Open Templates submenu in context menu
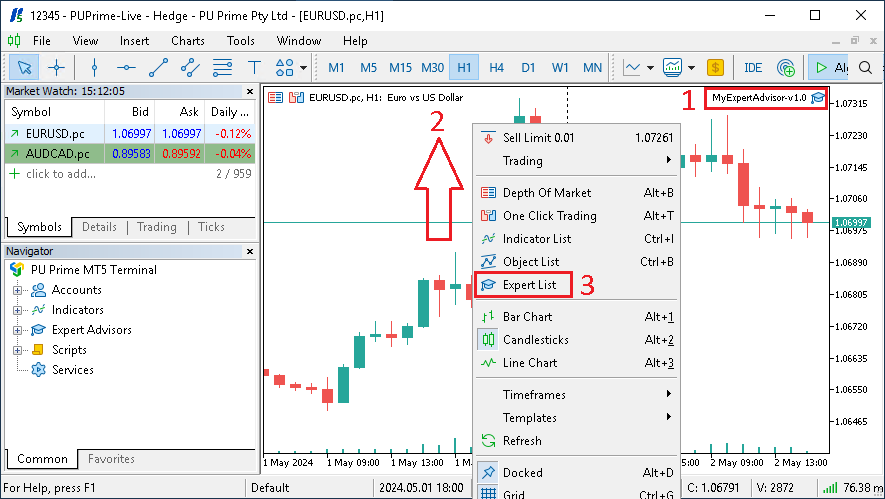 (x=576, y=418)
